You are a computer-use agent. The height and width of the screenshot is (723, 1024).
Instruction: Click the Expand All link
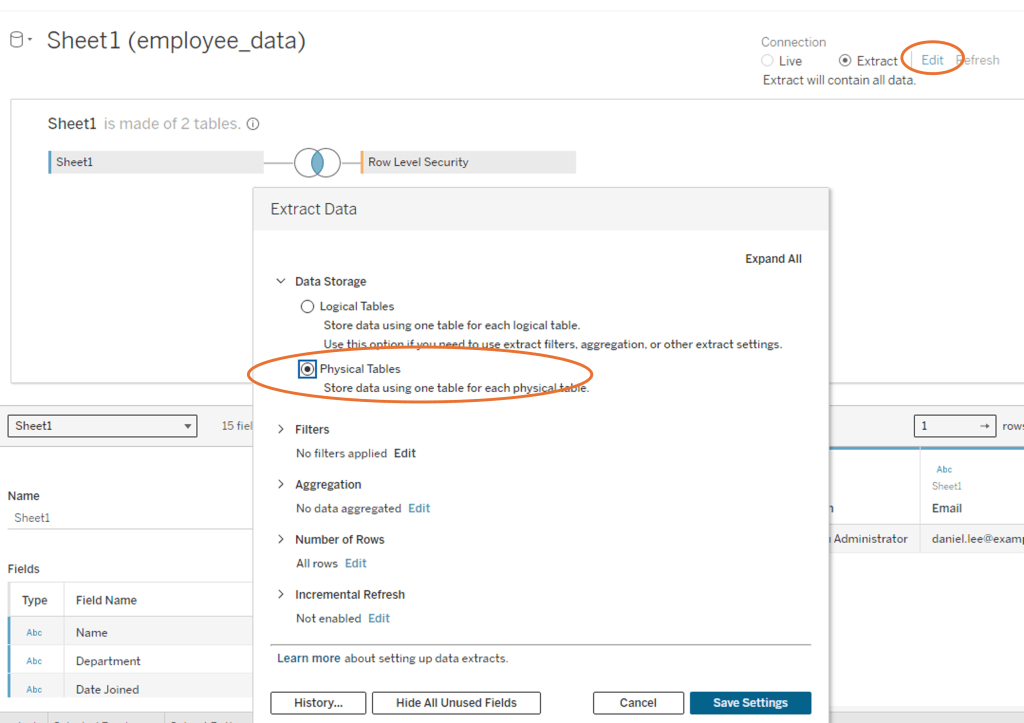tap(773, 258)
